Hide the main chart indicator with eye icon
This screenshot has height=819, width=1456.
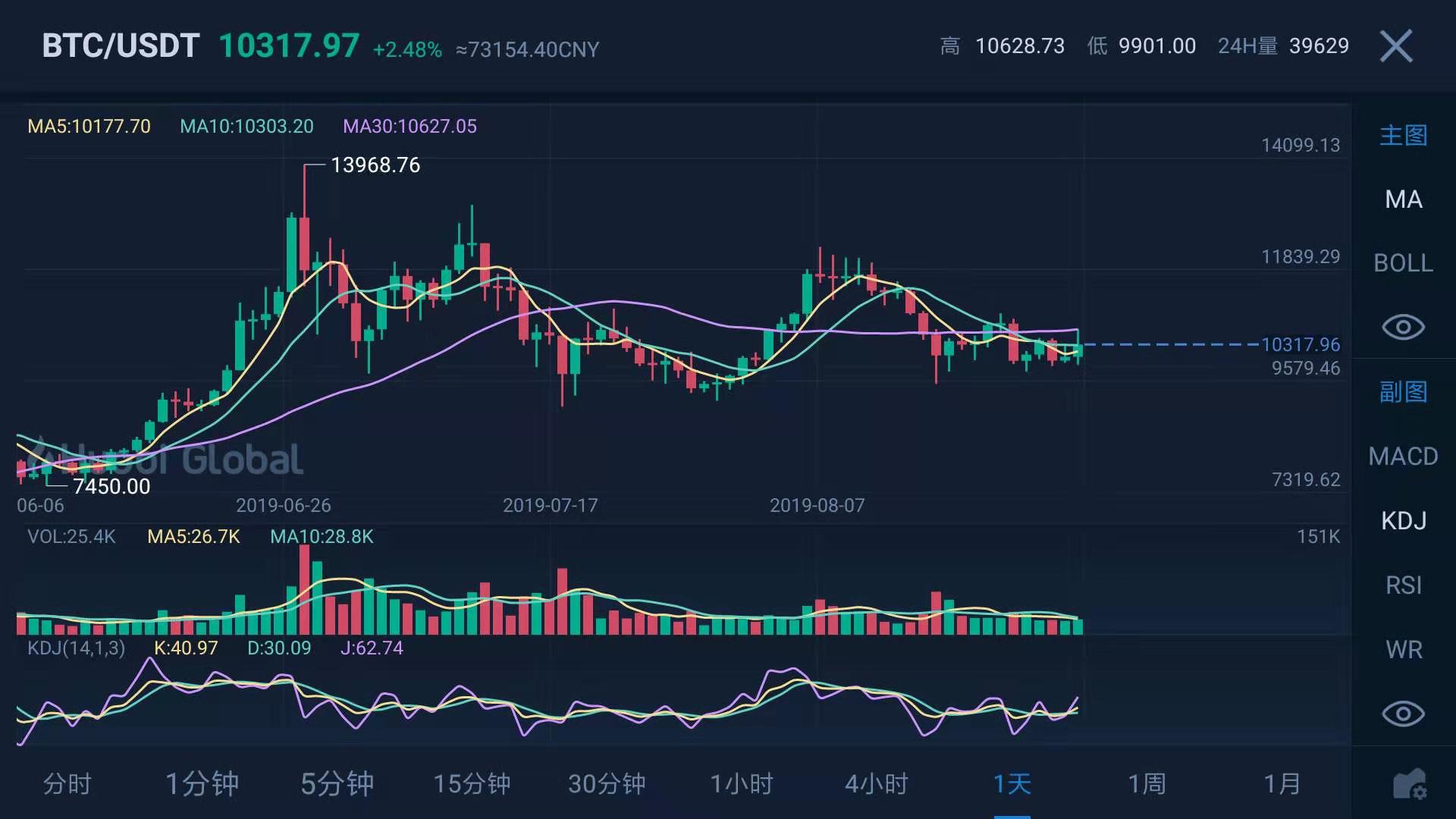click(x=1403, y=327)
